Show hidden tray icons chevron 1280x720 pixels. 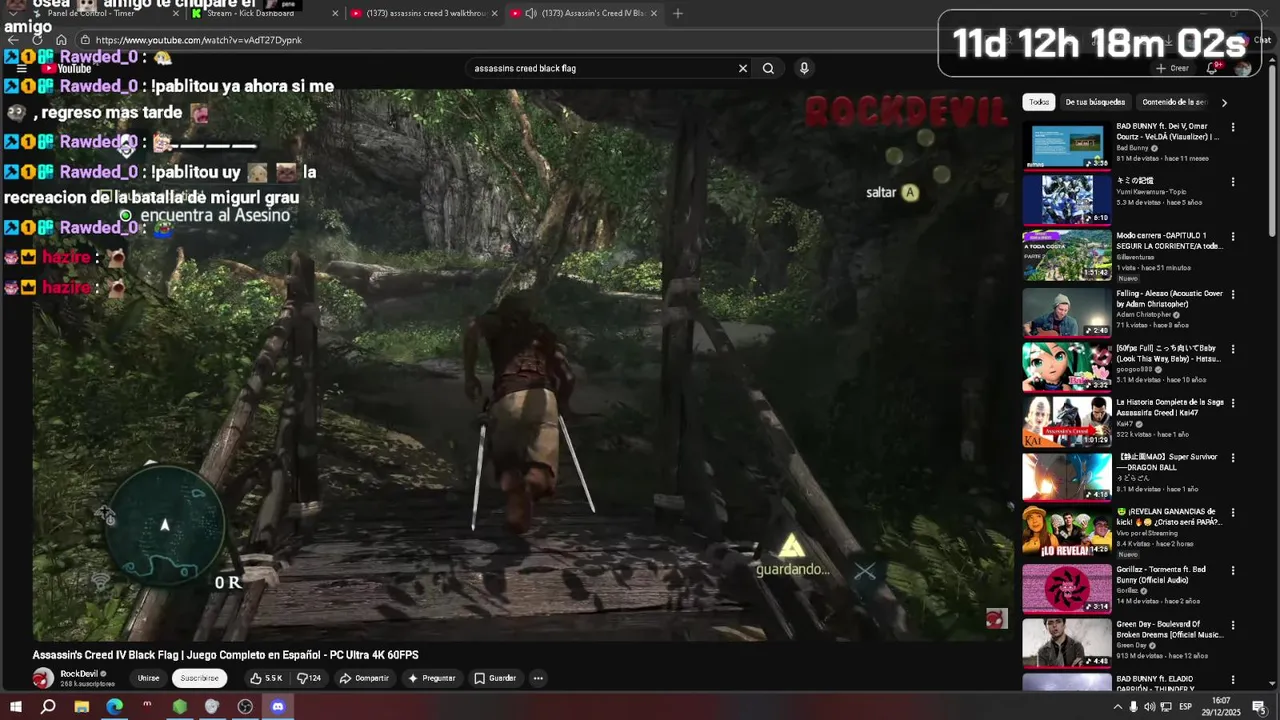click(x=1117, y=707)
